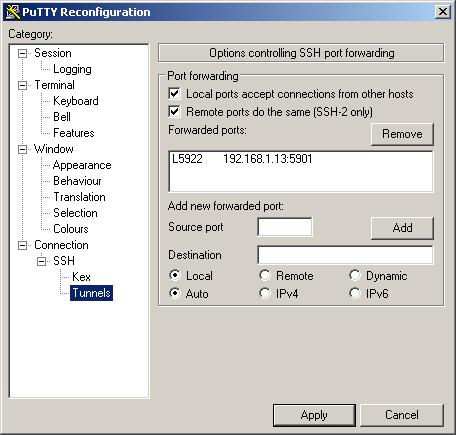
Task: Choose the IPv6 radio option
Action: click(x=355, y=293)
